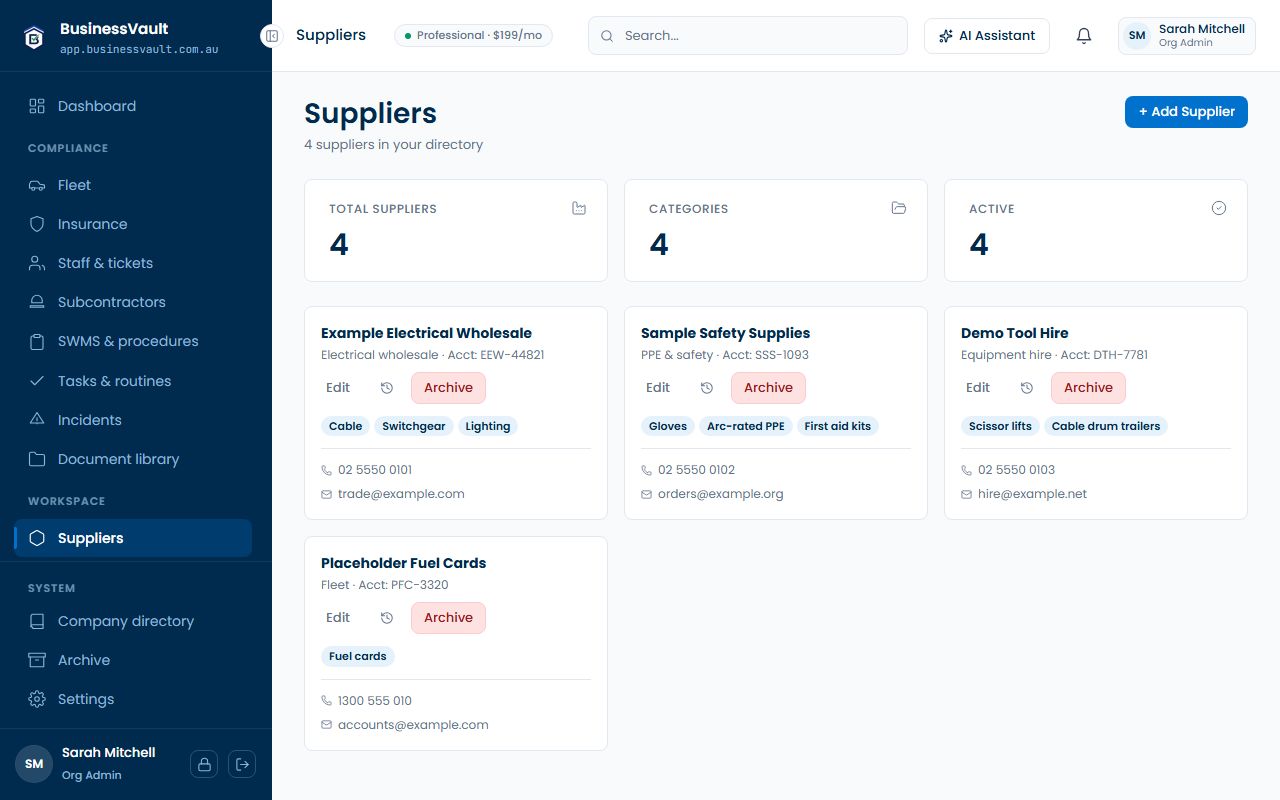View history for Demo Tool Hire
This screenshot has height=800, width=1280.
pos(1027,388)
